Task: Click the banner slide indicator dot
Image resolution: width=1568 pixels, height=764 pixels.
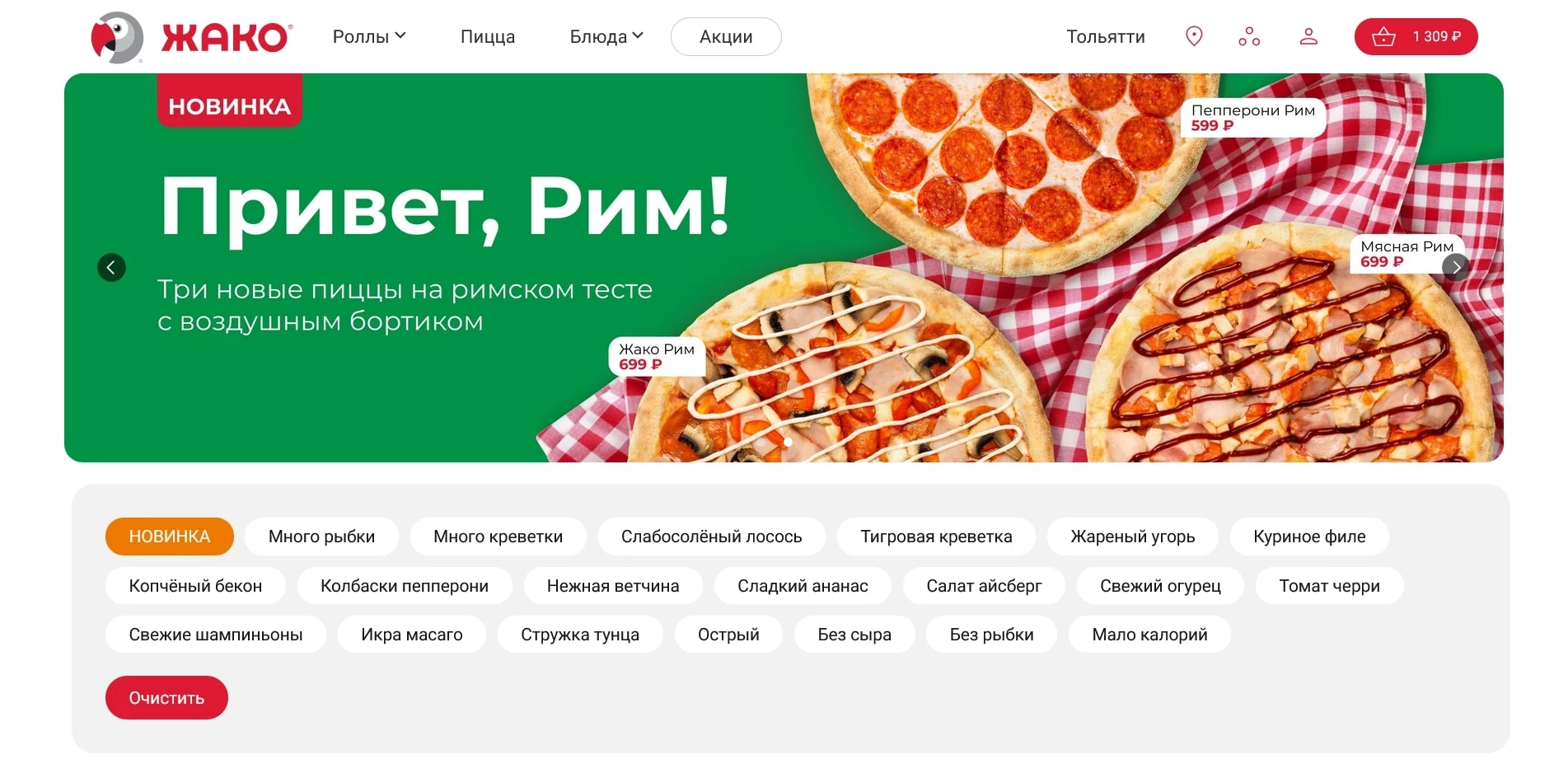Action: (788, 443)
